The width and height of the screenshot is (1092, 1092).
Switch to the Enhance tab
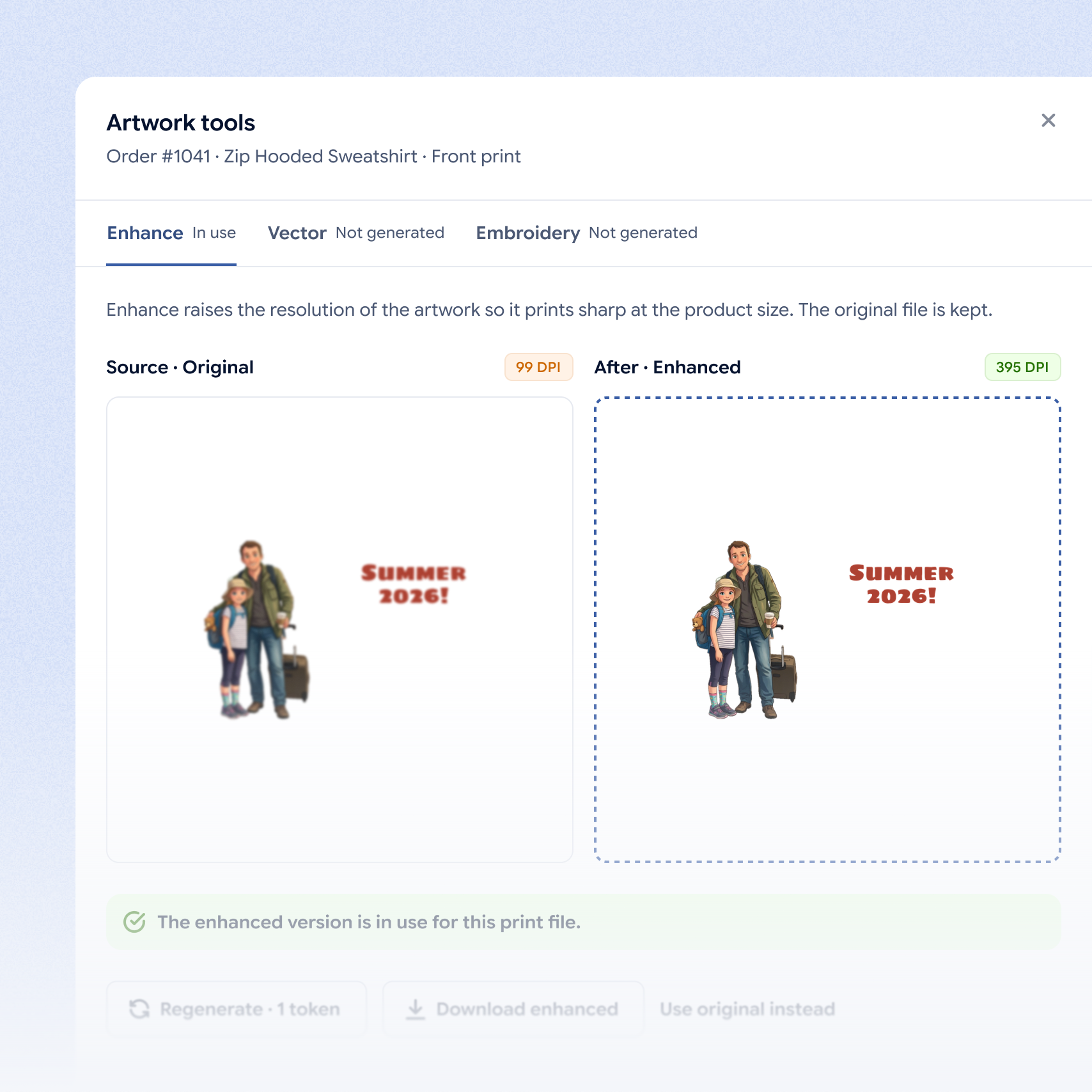pyautogui.click(x=171, y=233)
